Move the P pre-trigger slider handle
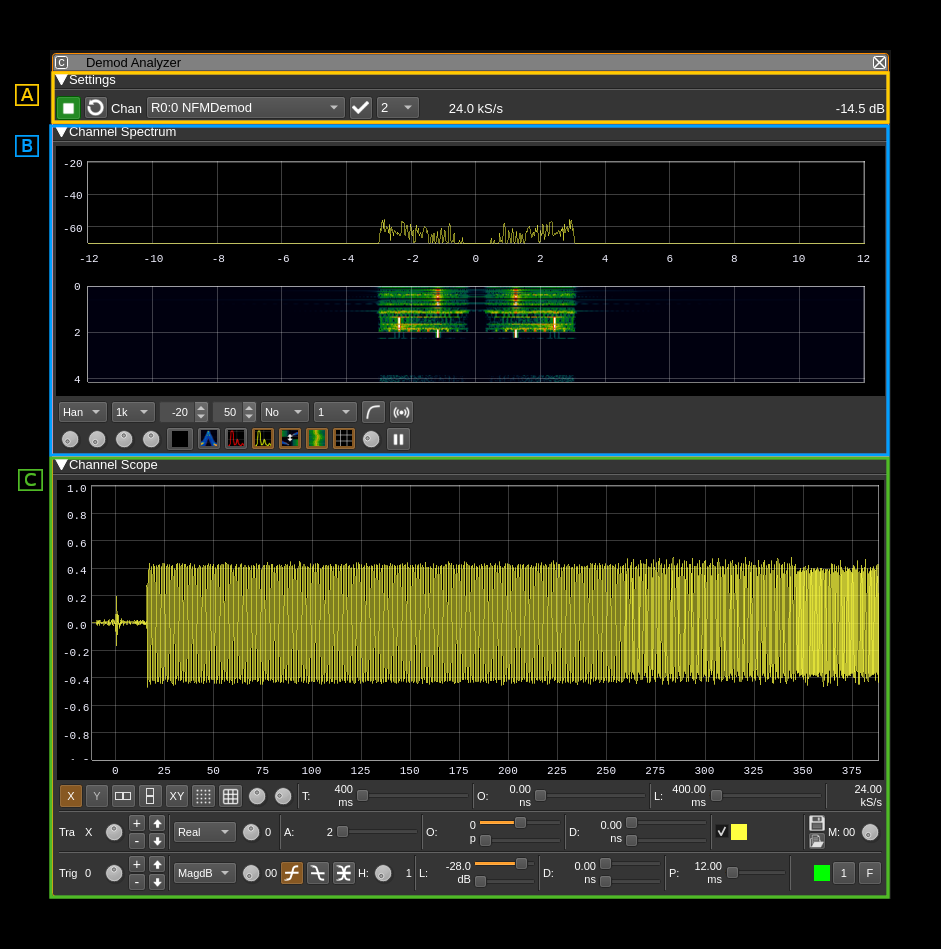941x949 pixels. [732, 872]
